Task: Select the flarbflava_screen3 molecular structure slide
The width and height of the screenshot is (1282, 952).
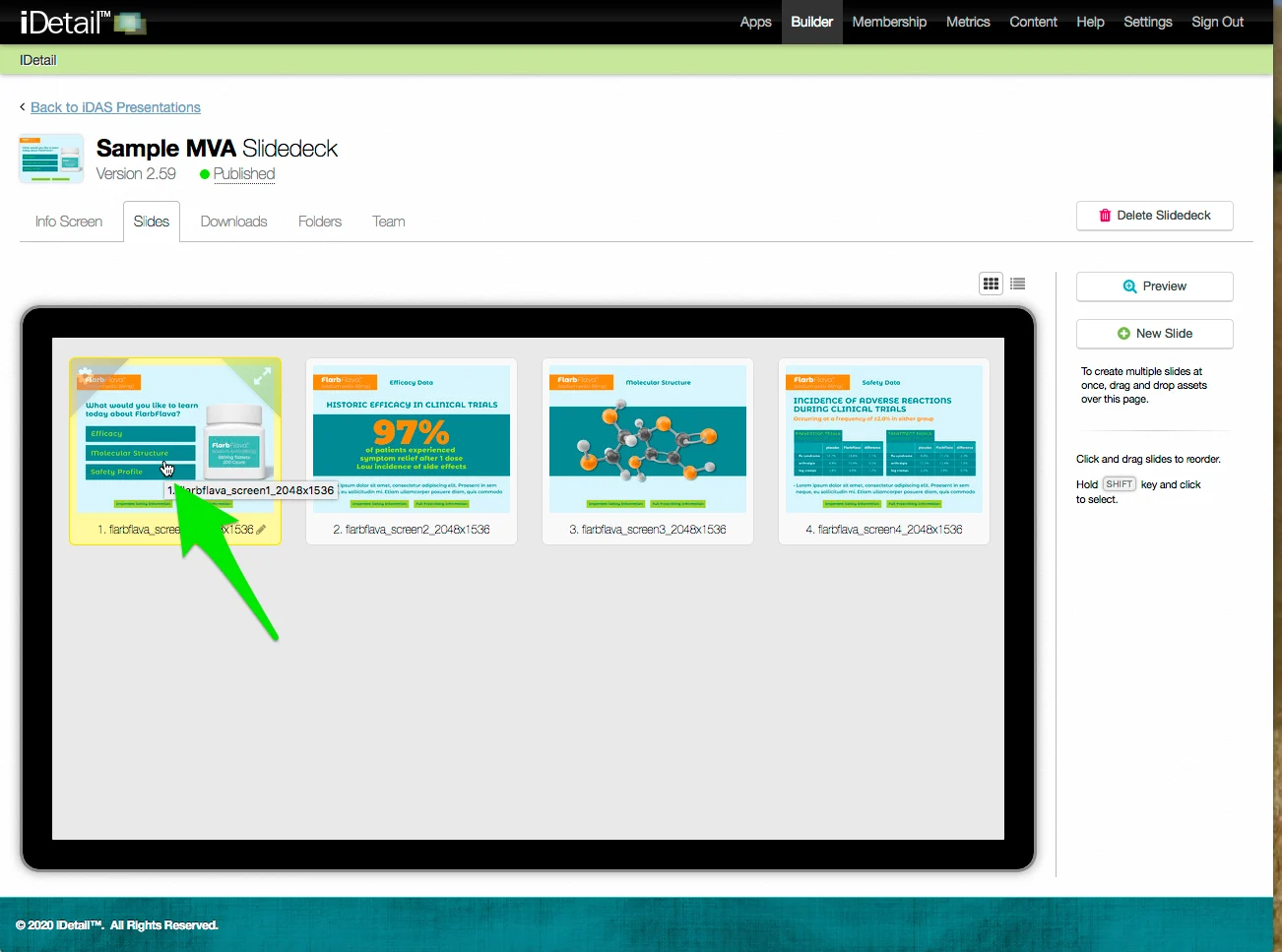Action: 648,439
